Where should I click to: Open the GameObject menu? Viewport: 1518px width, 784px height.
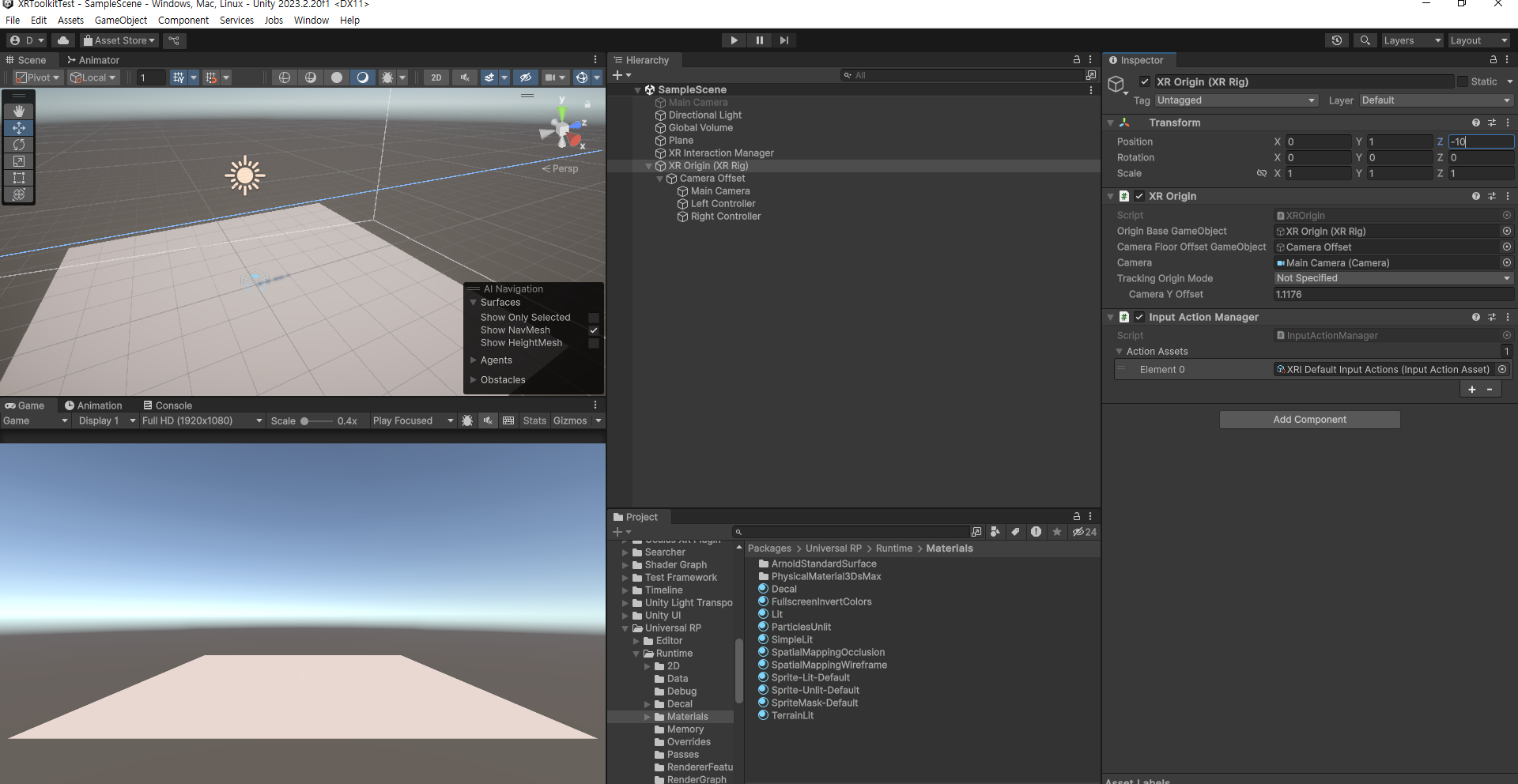[x=121, y=21]
